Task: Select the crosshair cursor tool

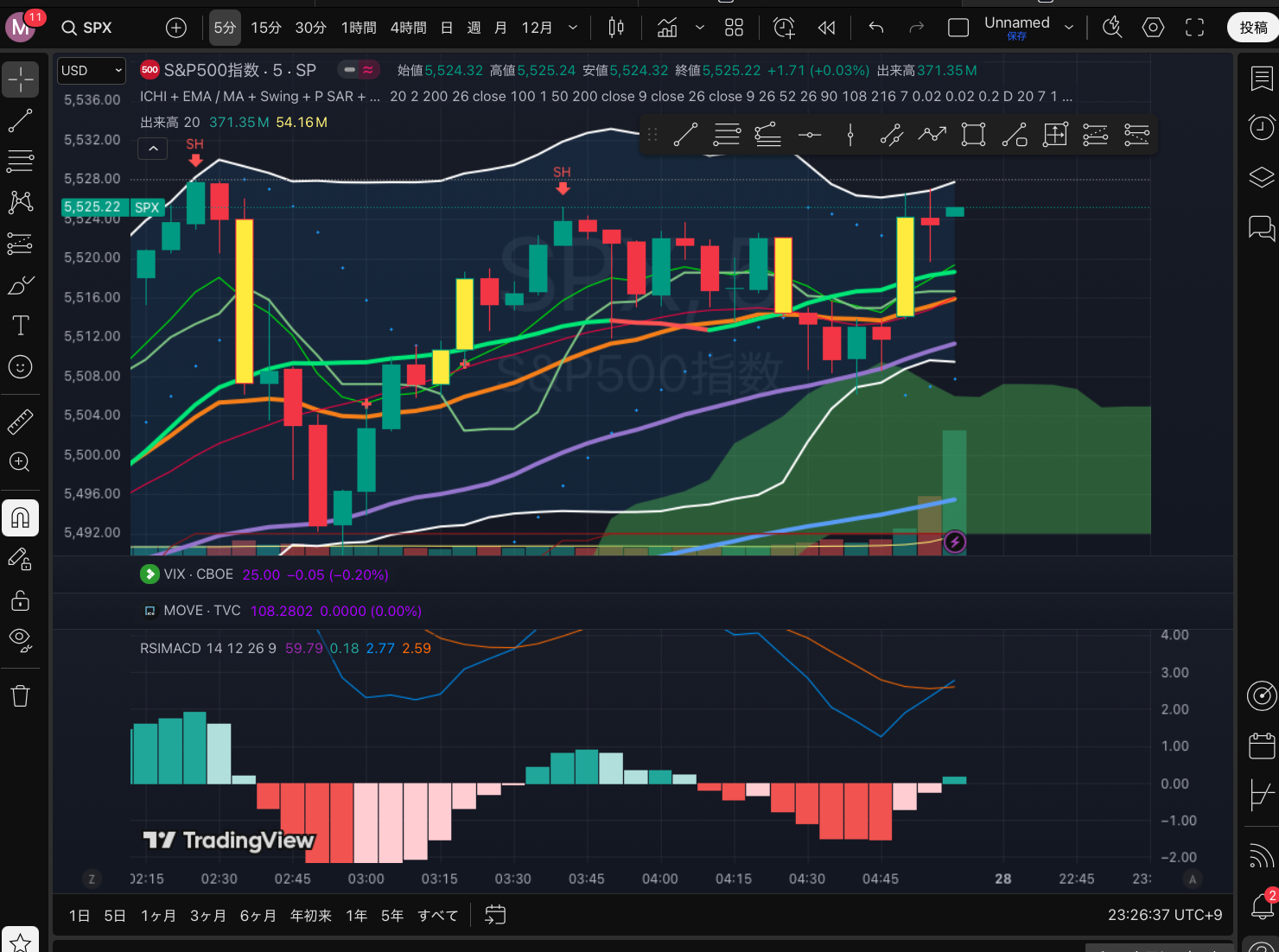Action: coord(21,79)
